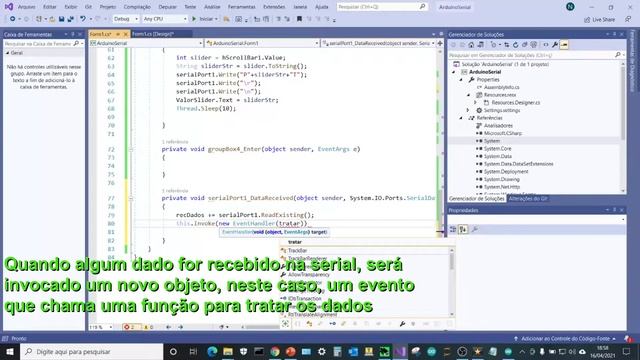Click the wrench properties icon in Solution Explorer
This screenshot has height=360, width=640.
coord(555,45)
